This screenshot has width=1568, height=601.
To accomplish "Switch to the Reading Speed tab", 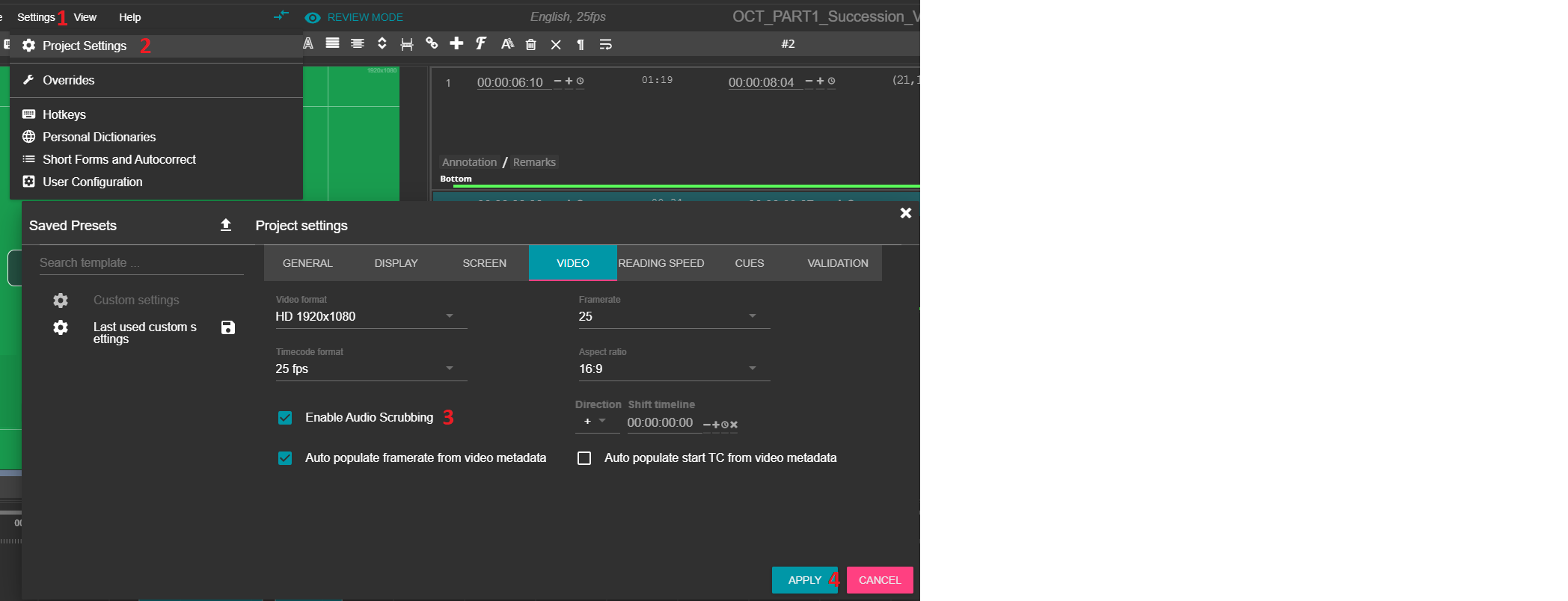I will tap(661, 263).
